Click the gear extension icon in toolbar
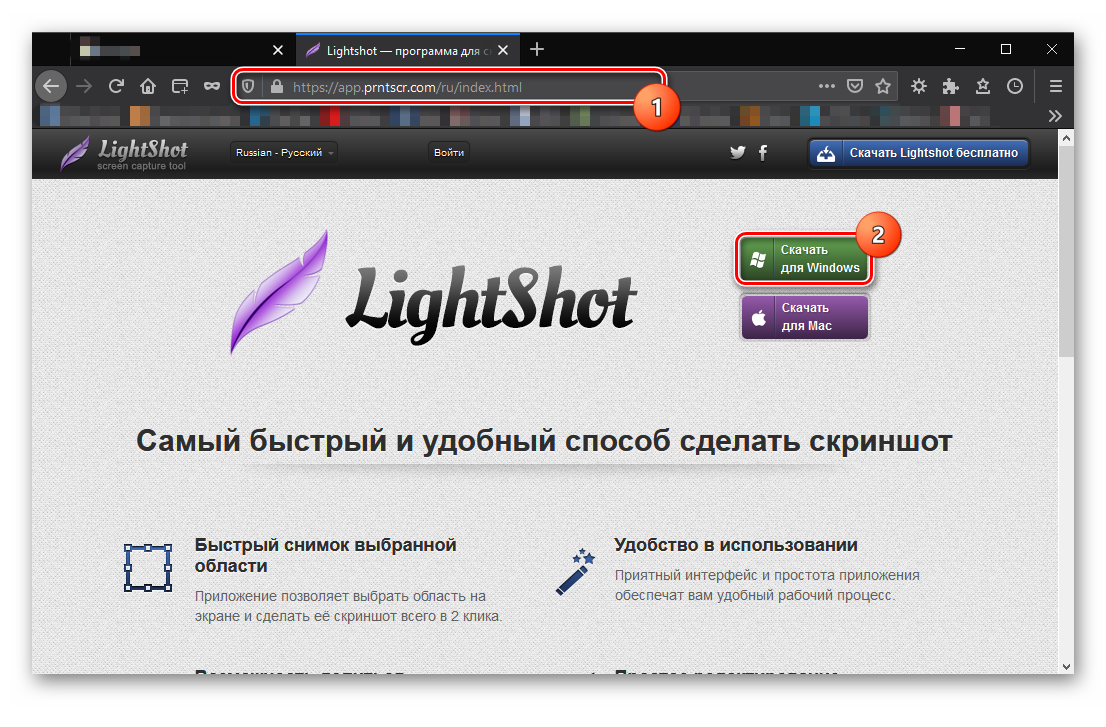 pos(918,86)
